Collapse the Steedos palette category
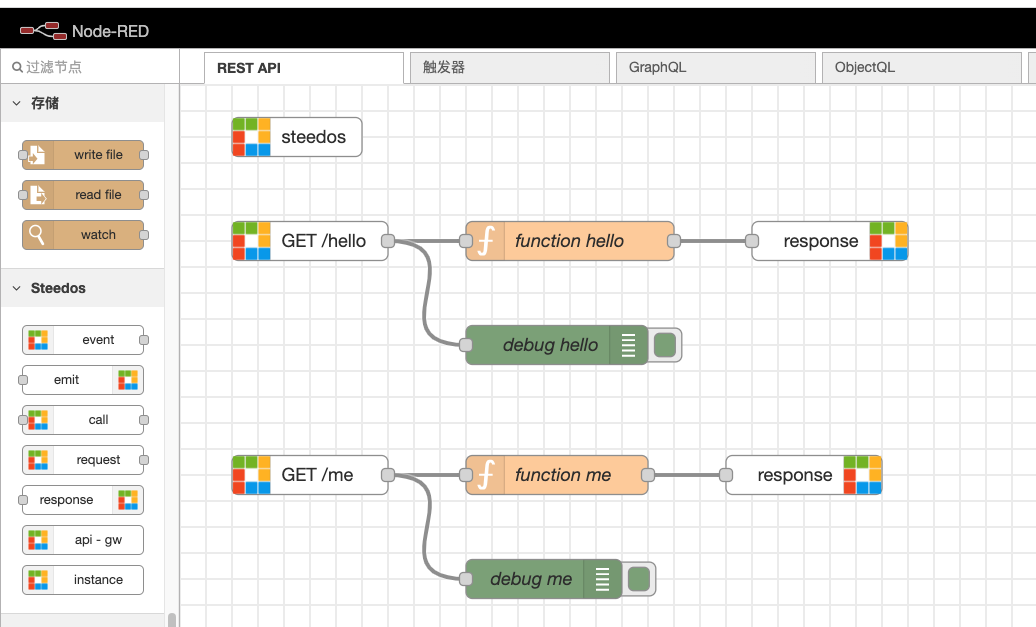 click(x=17, y=288)
